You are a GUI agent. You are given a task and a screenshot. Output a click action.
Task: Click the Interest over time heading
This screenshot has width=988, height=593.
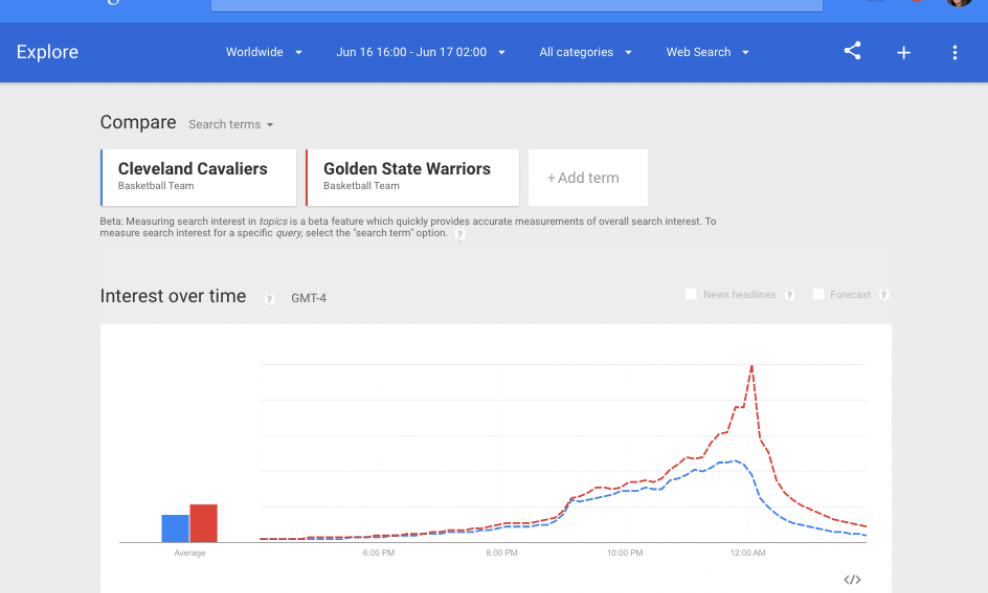coord(173,296)
